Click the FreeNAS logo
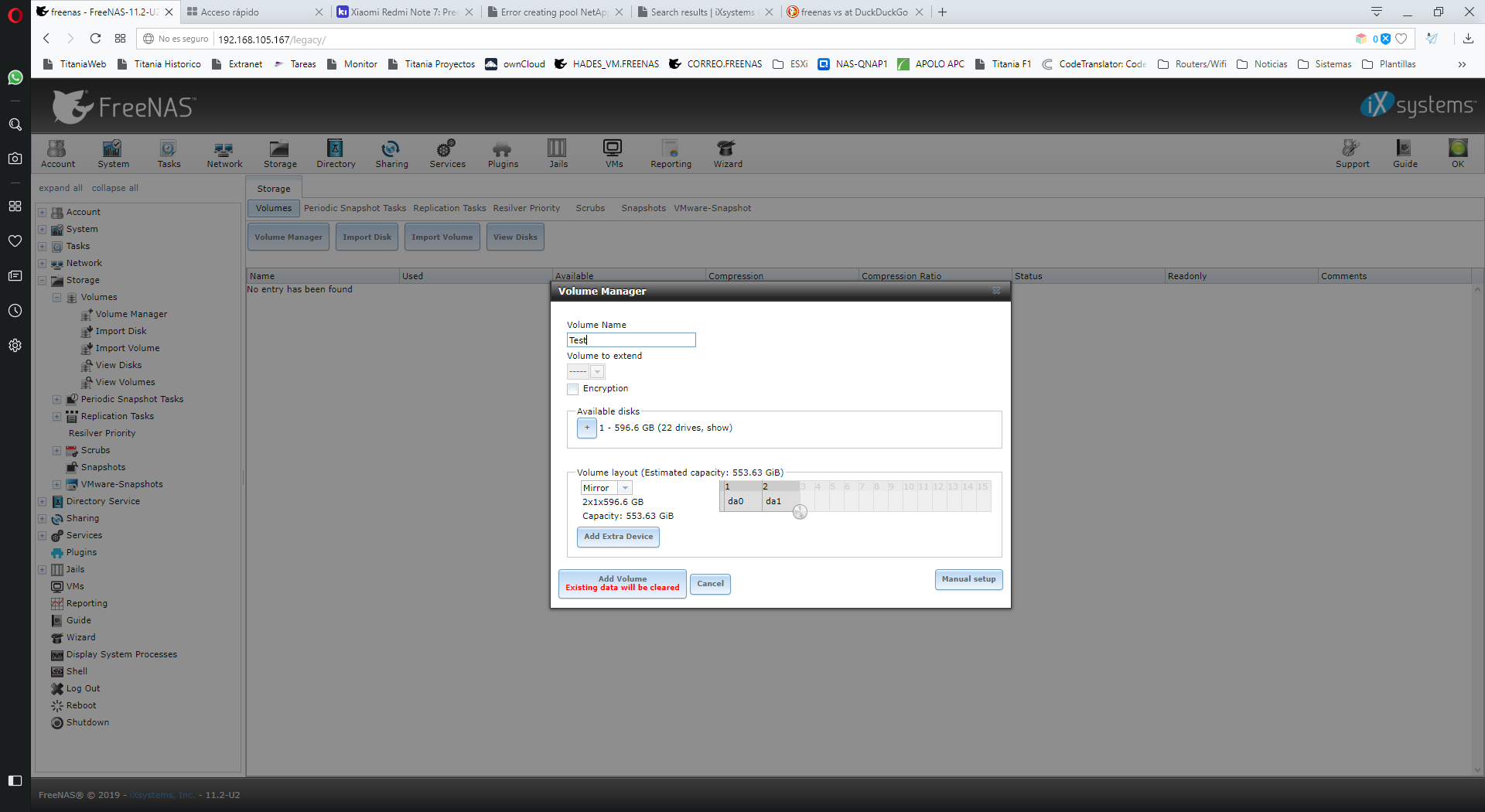The height and width of the screenshot is (812, 1485). 124,107
